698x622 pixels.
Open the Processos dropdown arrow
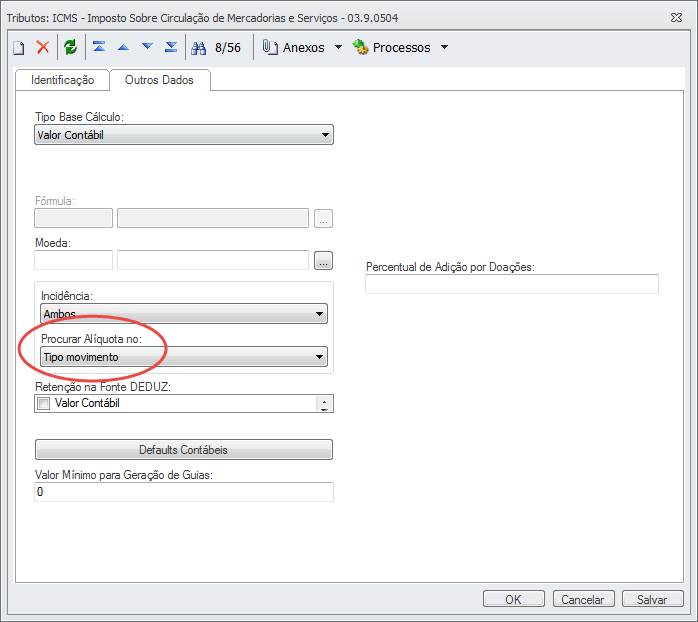pyautogui.click(x=444, y=47)
